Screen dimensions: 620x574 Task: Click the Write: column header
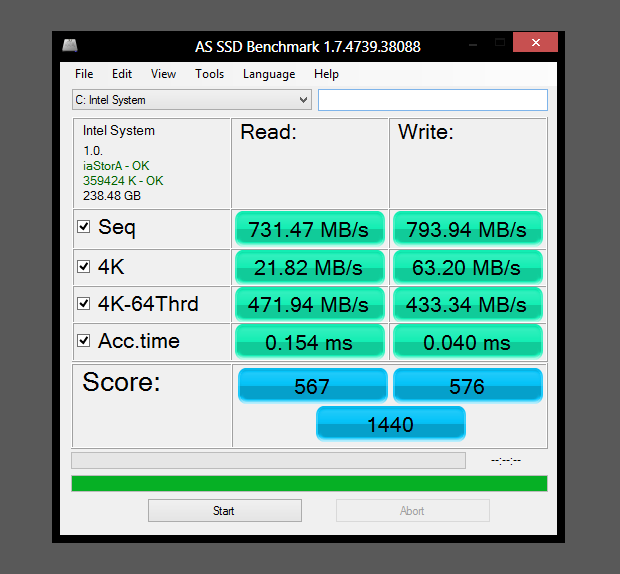426,132
